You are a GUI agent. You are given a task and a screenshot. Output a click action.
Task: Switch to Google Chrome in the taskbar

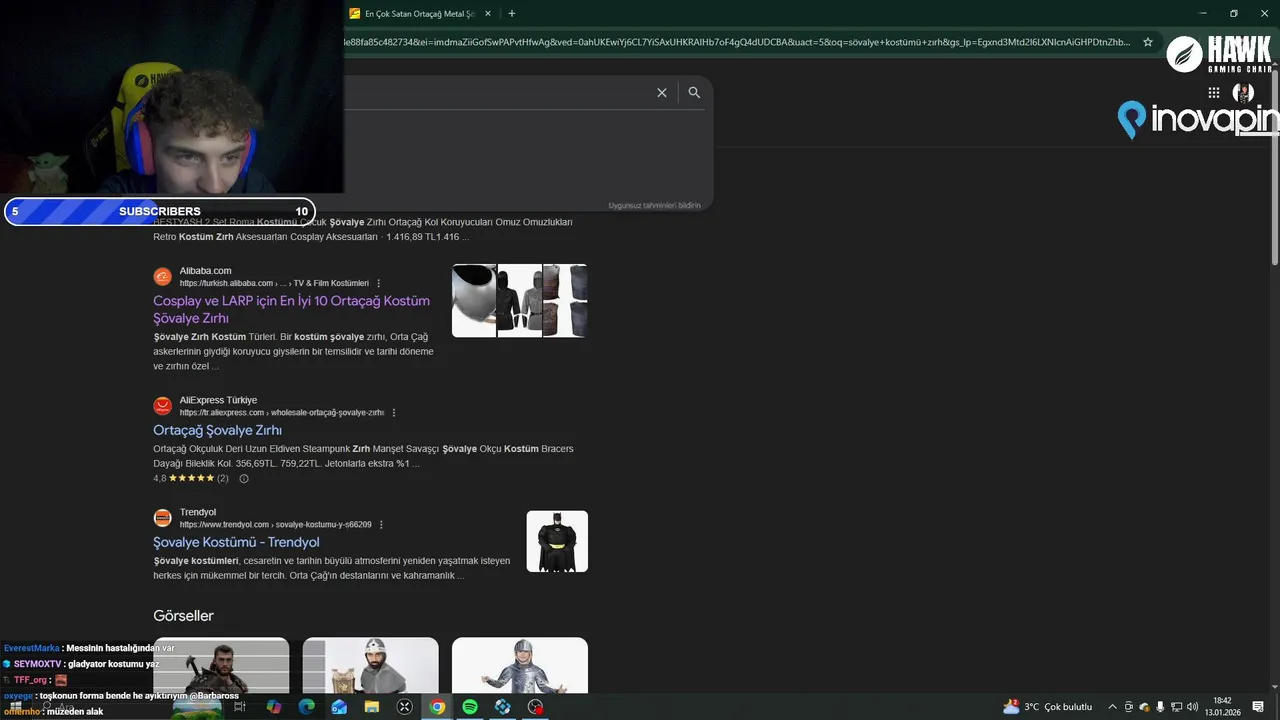(437, 707)
